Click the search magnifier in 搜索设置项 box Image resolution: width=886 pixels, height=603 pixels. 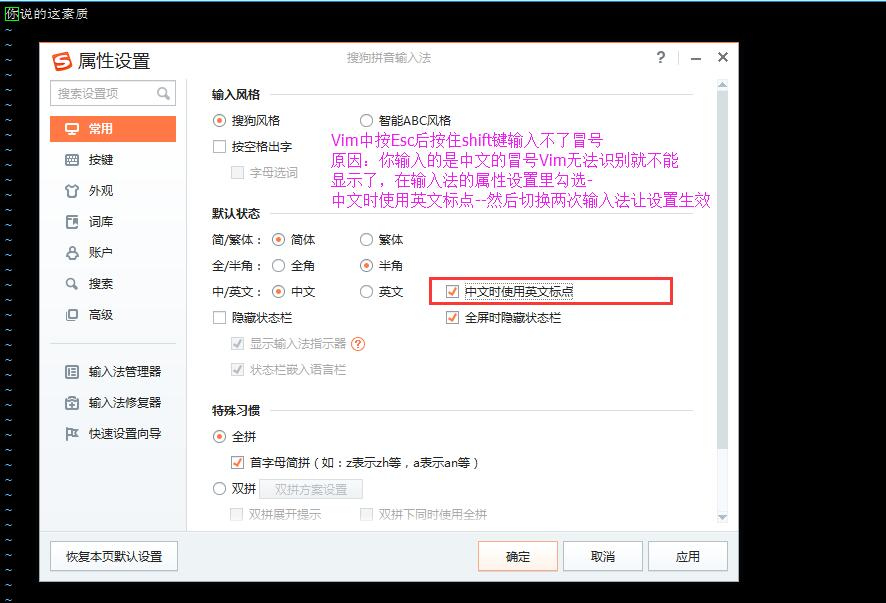(163, 93)
